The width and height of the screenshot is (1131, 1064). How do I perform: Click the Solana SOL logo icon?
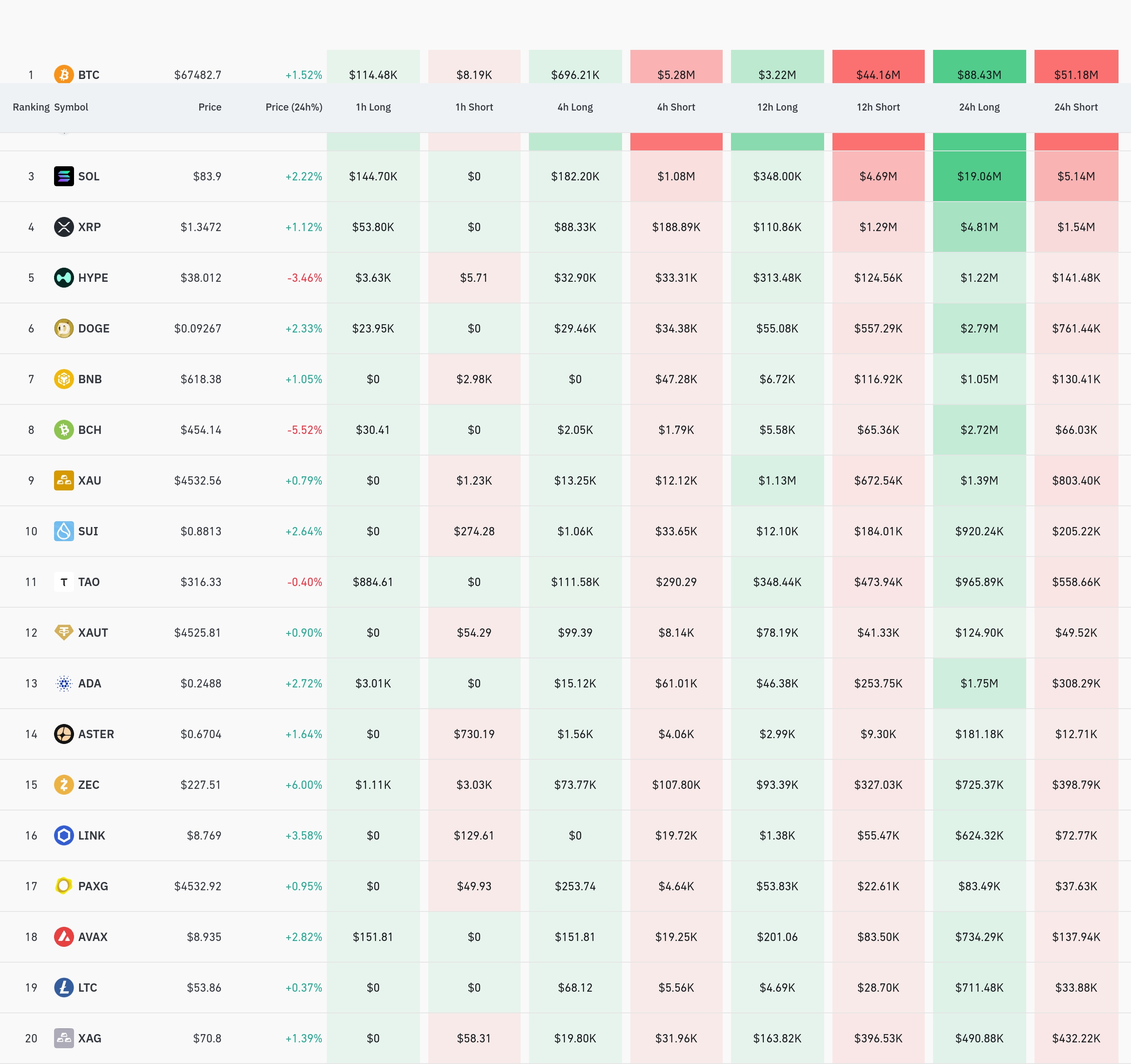(x=64, y=176)
